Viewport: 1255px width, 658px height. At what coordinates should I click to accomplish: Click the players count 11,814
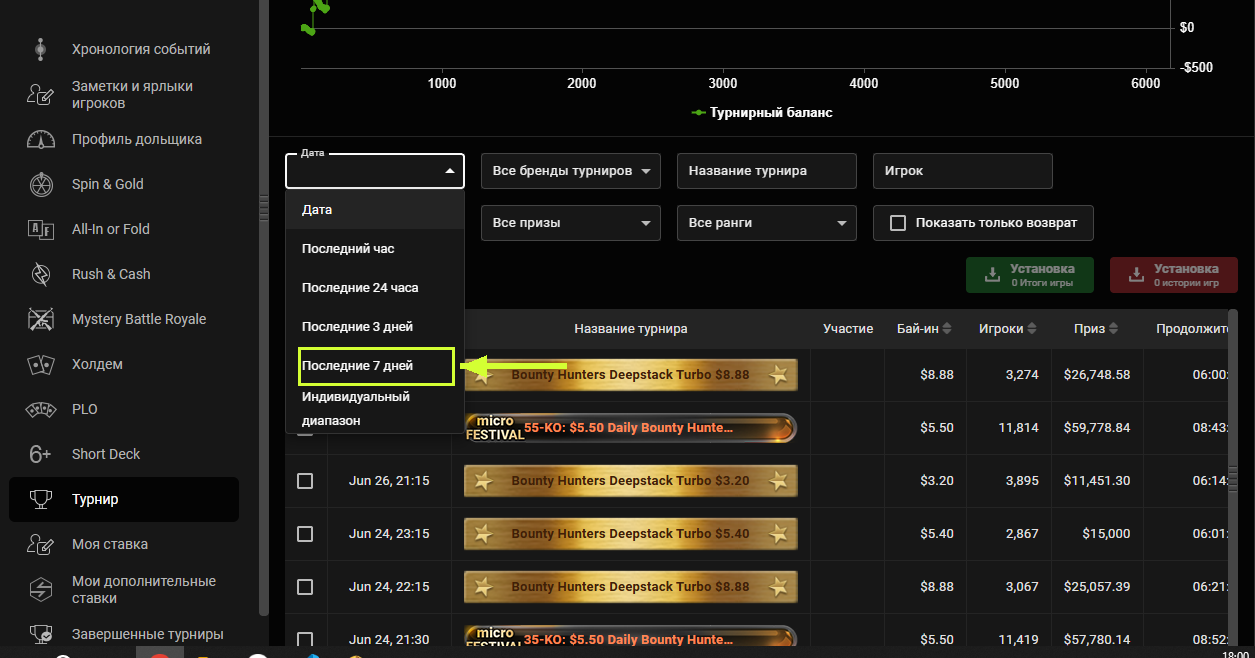[x=1017, y=428]
